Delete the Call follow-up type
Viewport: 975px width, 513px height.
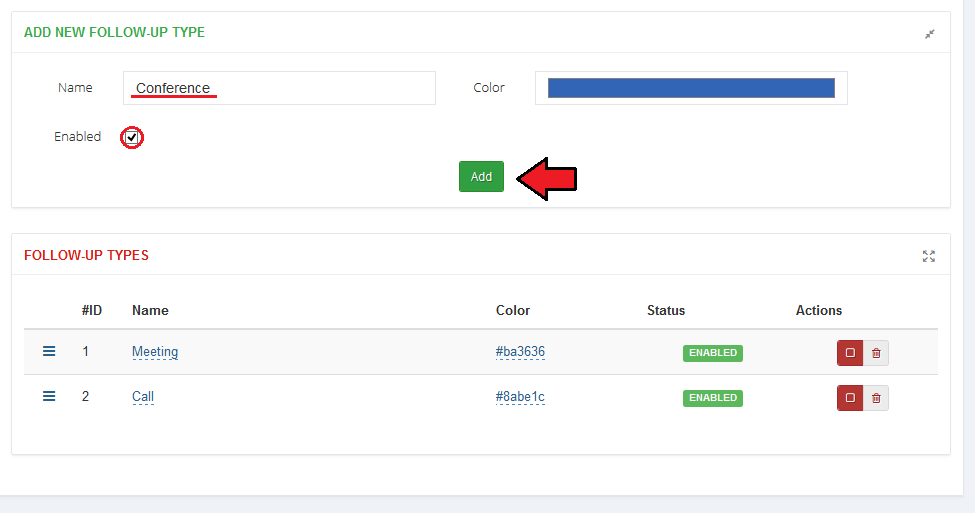coord(876,398)
